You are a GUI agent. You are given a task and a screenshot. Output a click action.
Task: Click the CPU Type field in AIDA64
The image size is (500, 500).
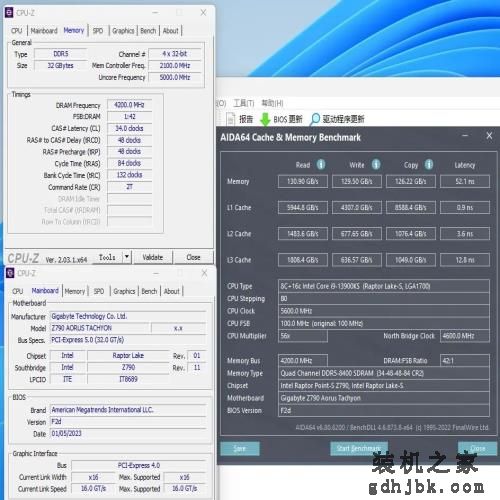coord(384,286)
